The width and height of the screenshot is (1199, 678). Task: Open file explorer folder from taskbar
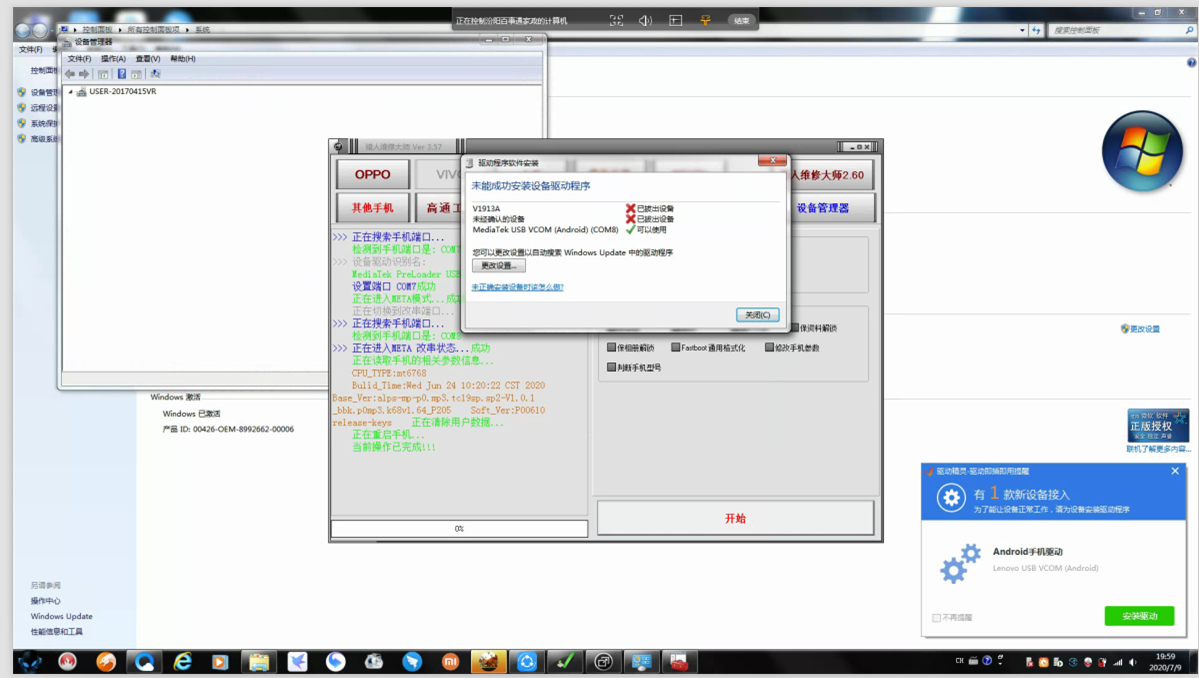(258, 661)
